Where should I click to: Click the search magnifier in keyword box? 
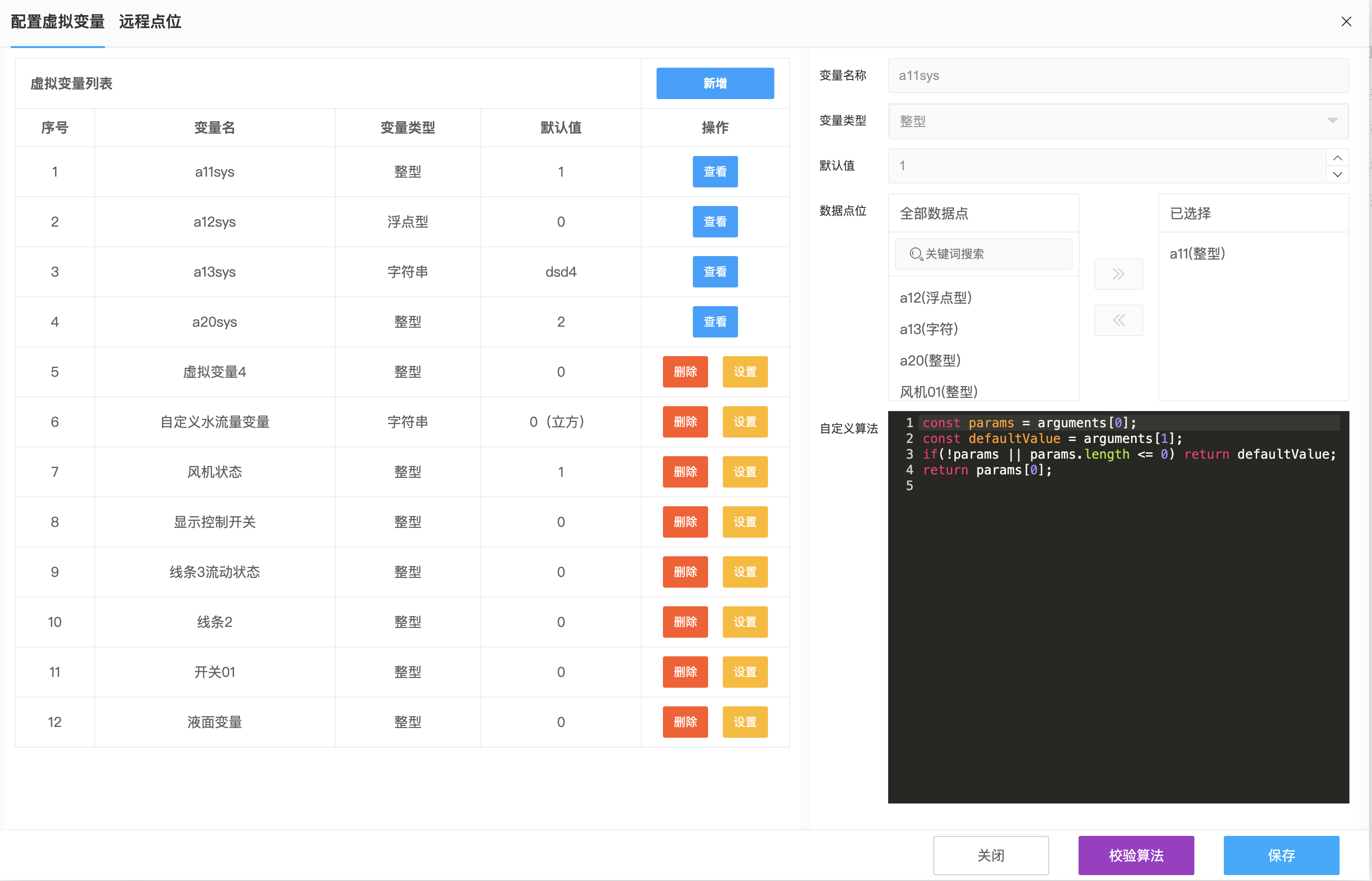[x=916, y=254]
